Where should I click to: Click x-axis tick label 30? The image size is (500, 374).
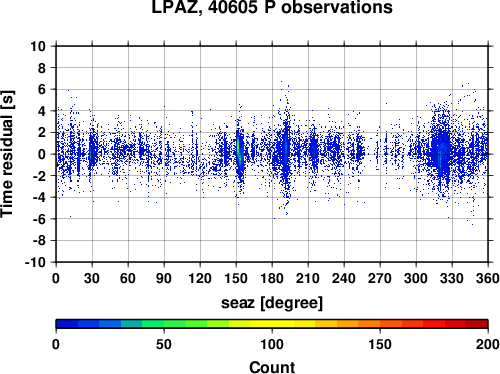92,278
